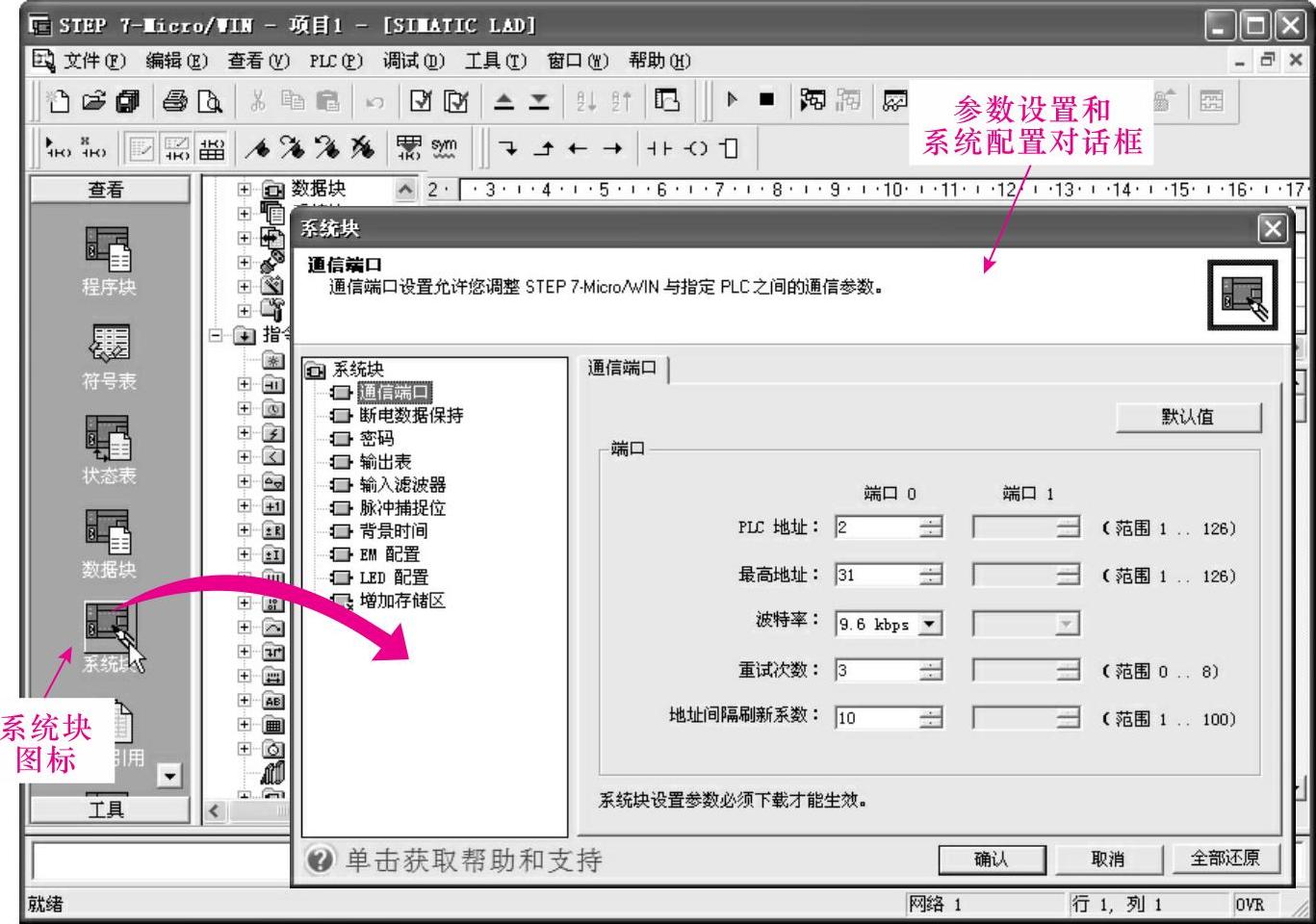Put the PLC in RUN mode with the play icon

click(x=733, y=99)
